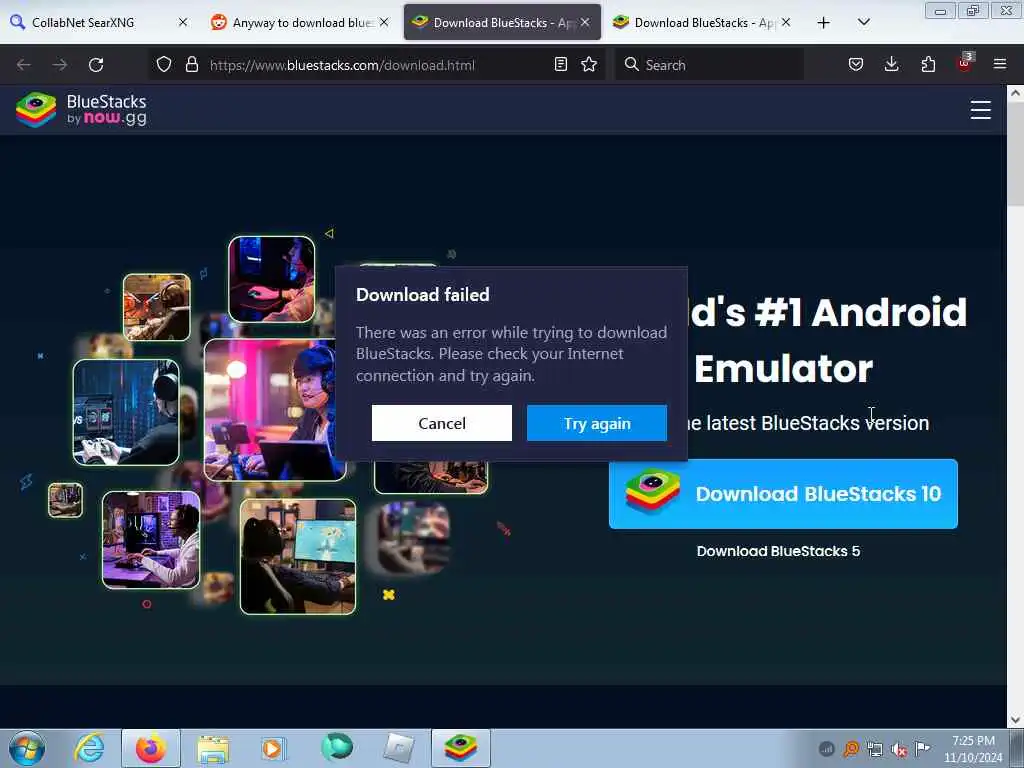Open the extensions puzzle icon
Image resolution: width=1024 pixels, height=768 pixels.
click(928, 64)
